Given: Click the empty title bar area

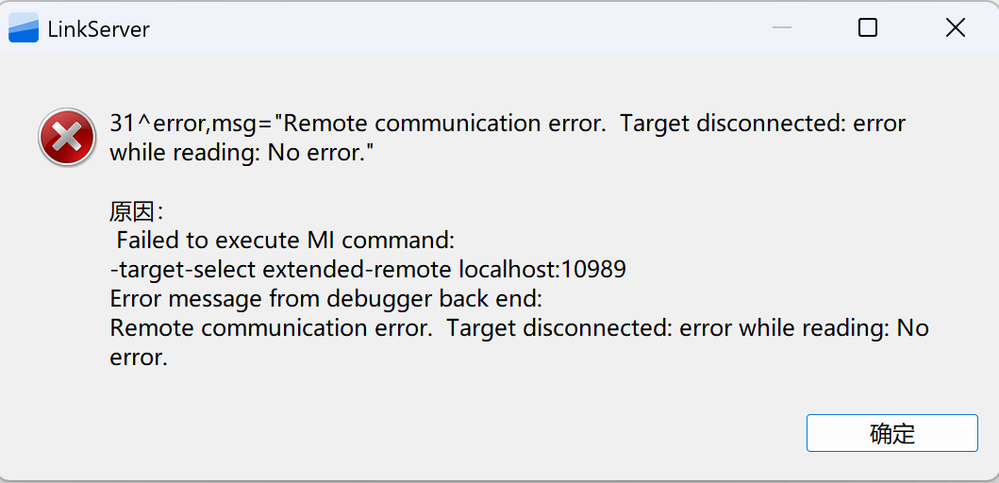Looking at the screenshot, I should [x=450, y=28].
